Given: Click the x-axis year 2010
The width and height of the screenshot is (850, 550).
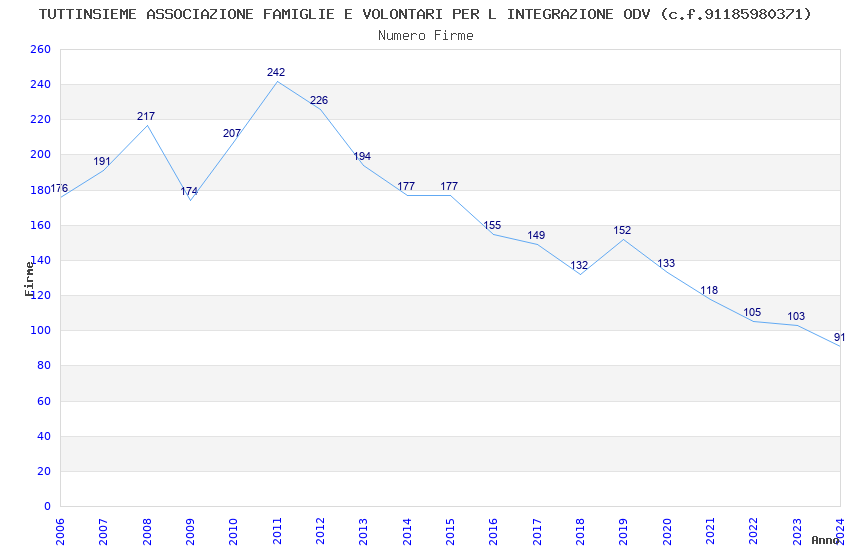Looking at the screenshot, I should click(x=234, y=532).
